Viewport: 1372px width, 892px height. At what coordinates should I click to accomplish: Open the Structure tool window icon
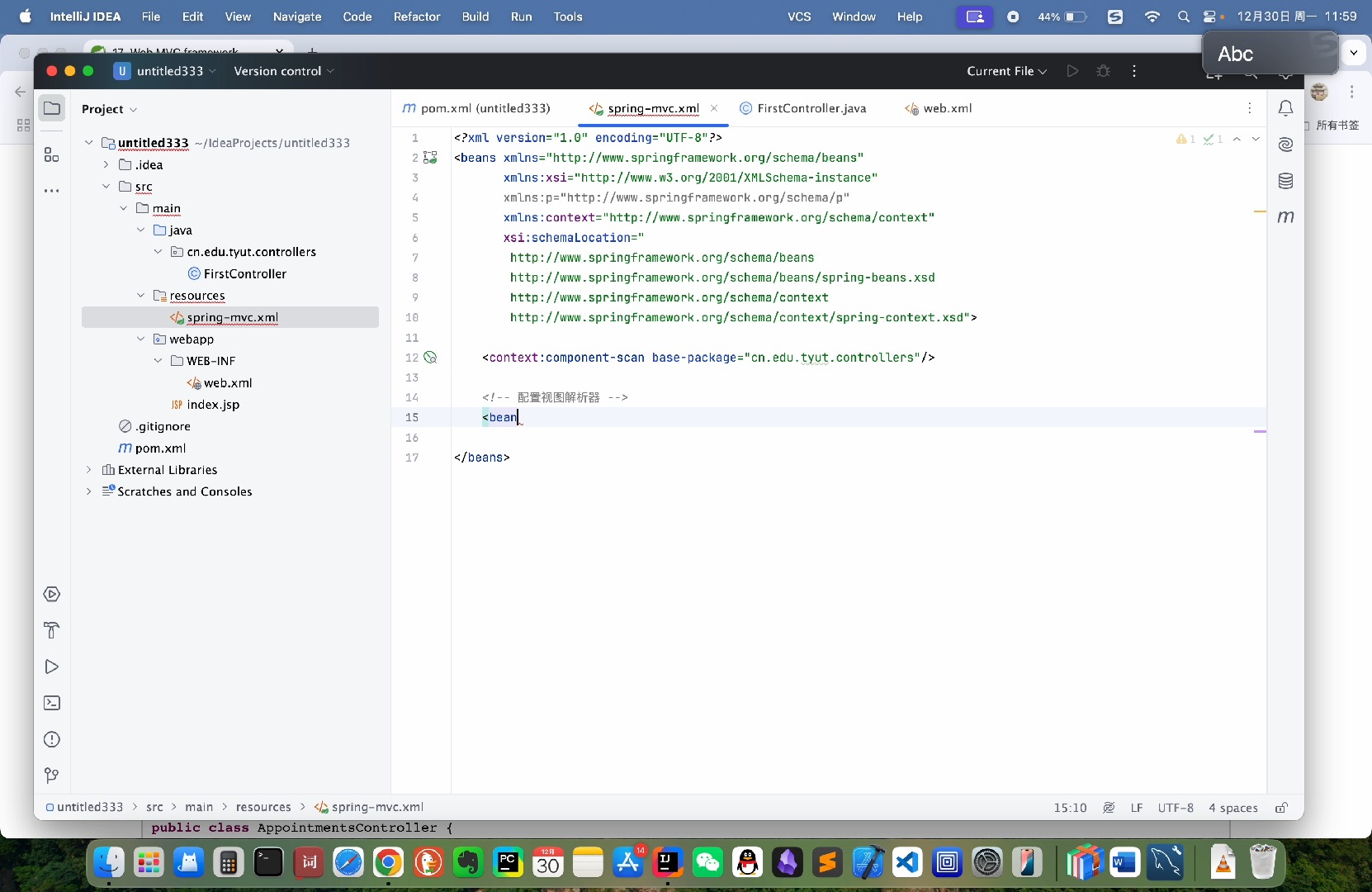point(52,154)
